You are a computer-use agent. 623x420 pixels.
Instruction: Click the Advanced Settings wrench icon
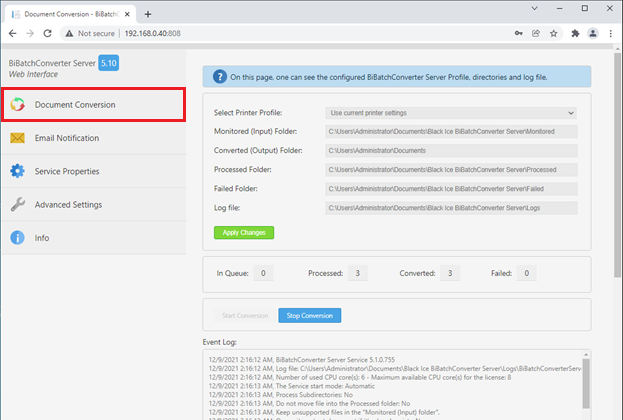tap(17, 204)
